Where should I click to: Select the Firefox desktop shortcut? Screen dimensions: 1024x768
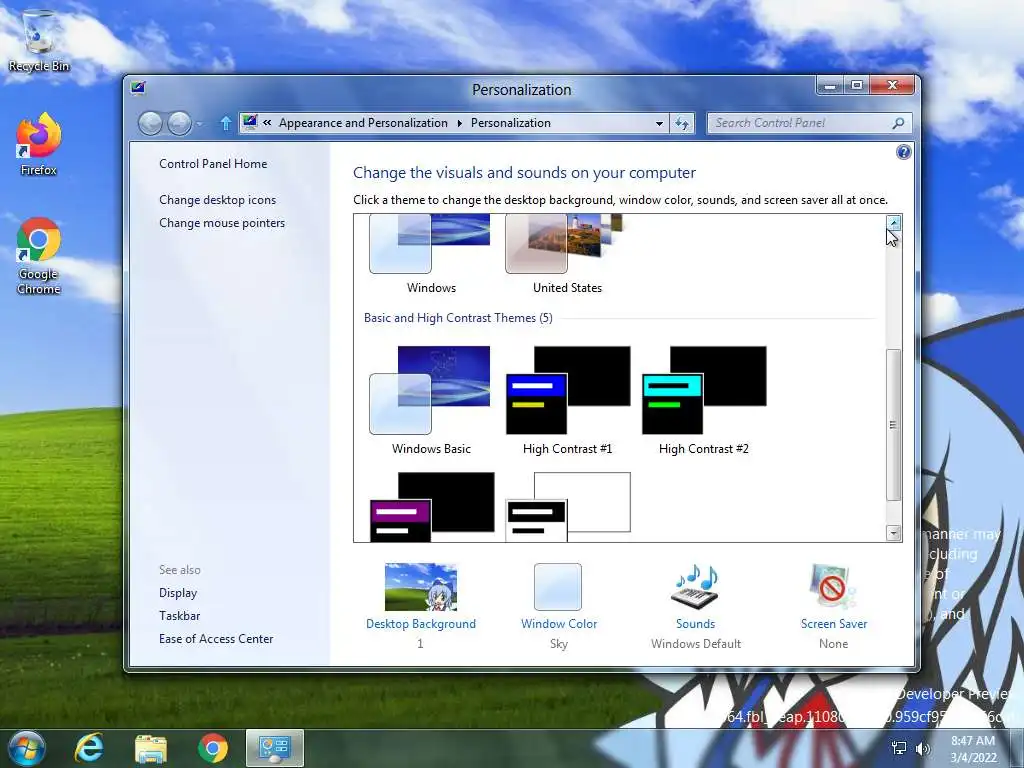[x=39, y=145]
